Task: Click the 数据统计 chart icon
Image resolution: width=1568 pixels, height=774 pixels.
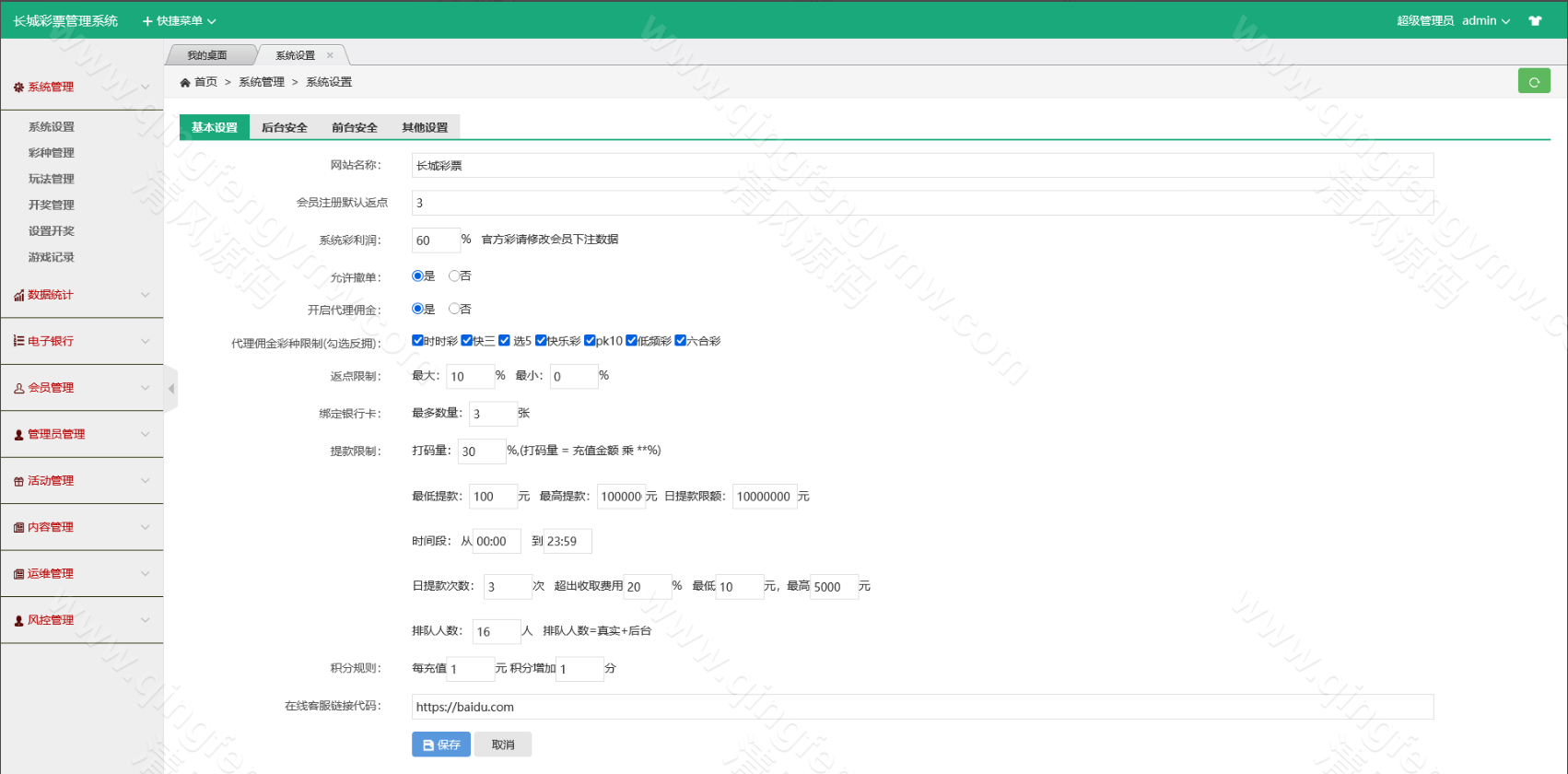Action: (18, 295)
